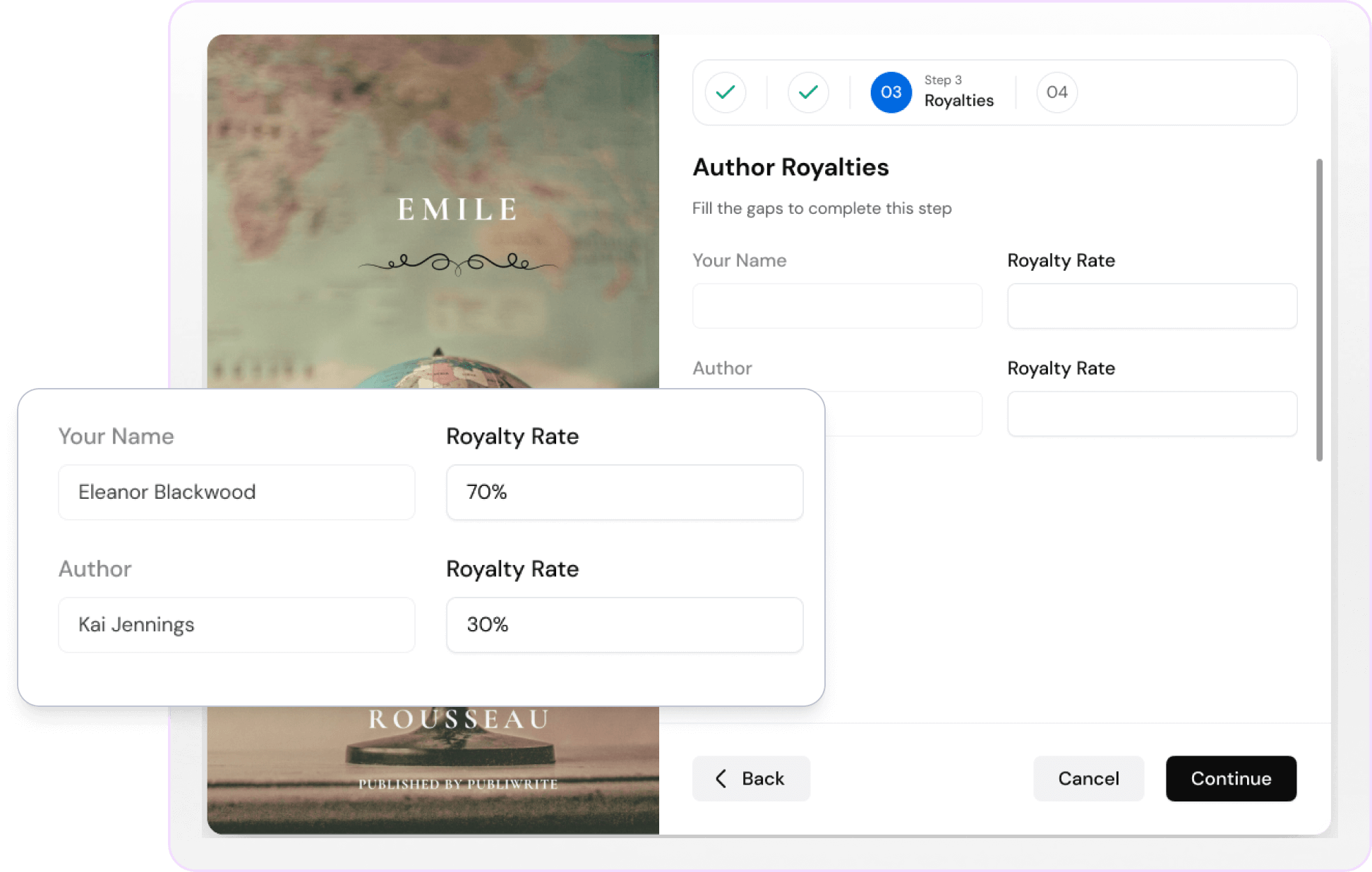1372x872 pixels.
Task: Focus the empty Your Name field
Action: click(x=837, y=306)
